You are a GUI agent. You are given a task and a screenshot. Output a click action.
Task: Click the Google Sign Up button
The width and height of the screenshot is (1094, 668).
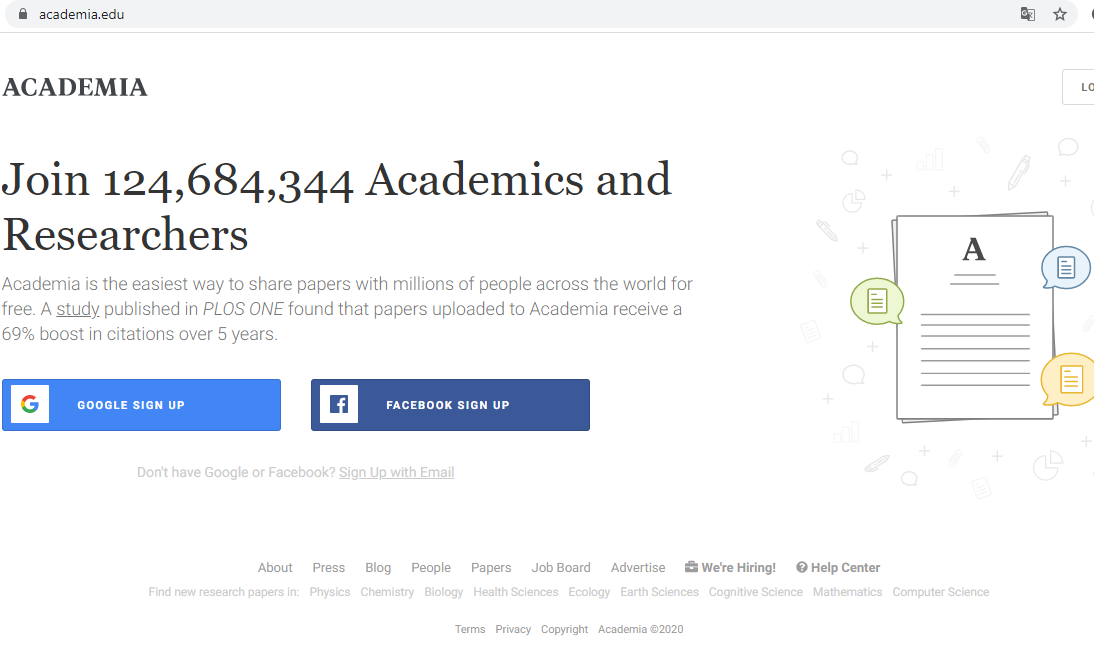tap(142, 405)
